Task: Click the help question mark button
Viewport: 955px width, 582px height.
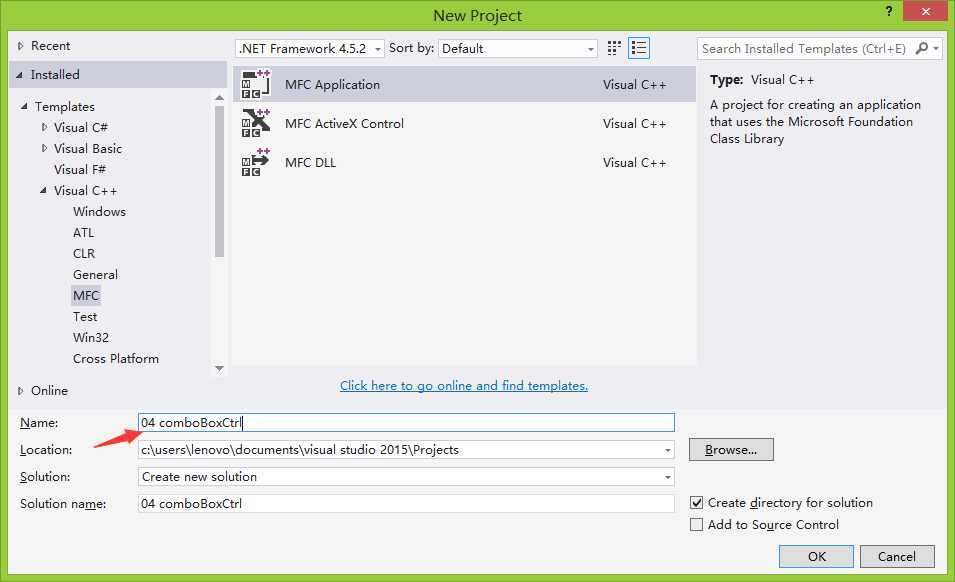Action: [x=889, y=11]
